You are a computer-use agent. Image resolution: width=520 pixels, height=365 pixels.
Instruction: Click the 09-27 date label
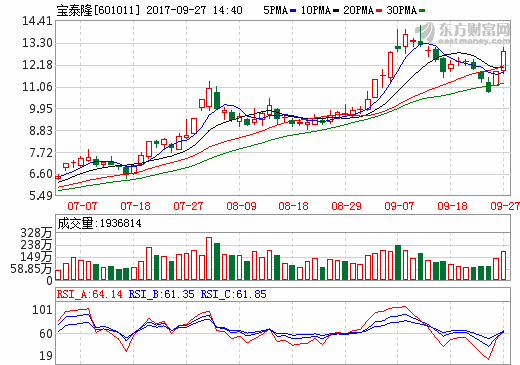pyautogui.click(x=505, y=206)
